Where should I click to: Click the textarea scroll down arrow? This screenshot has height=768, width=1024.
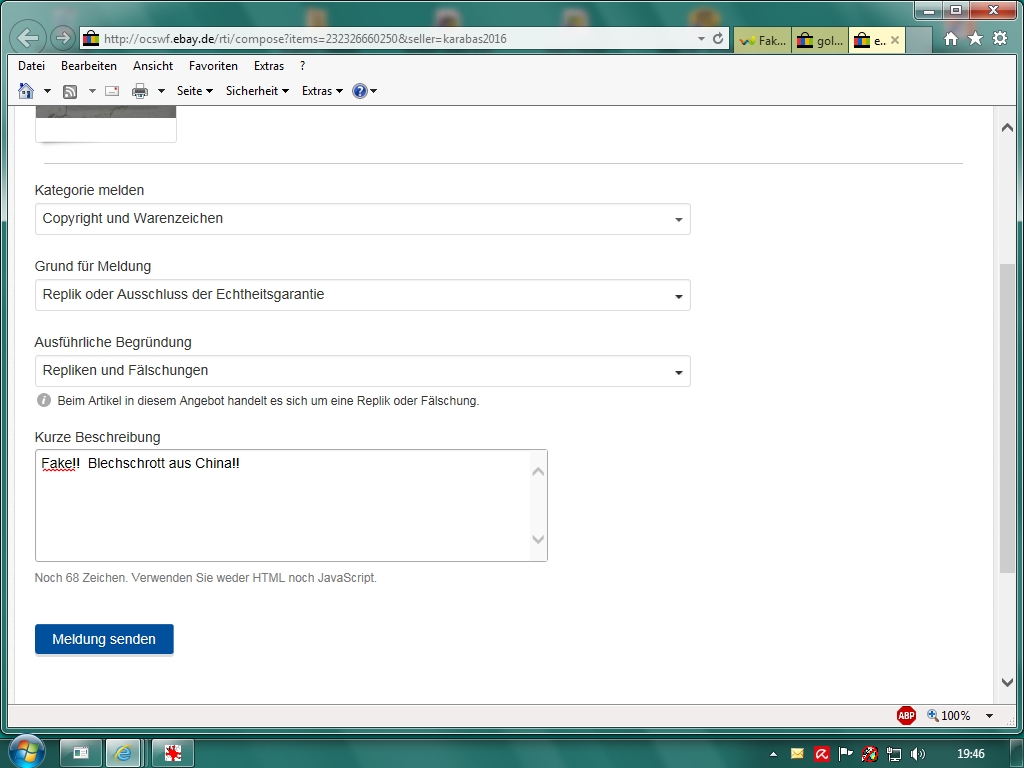pyautogui.click(x=538, y=539)
